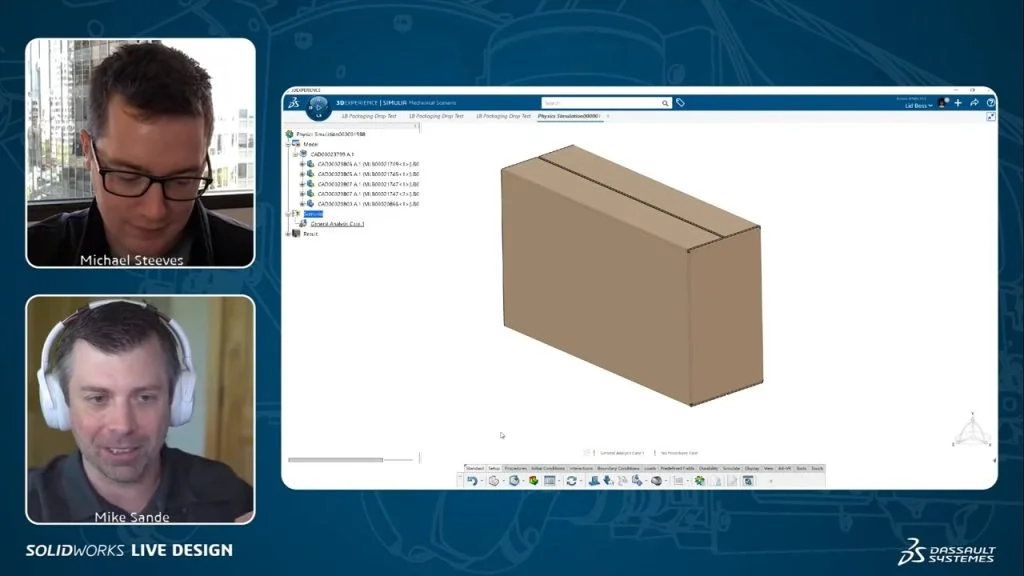1024x576 pixels.
Task: Add a new tab with the plus after Physics Simulation
Action: point(608,116)
